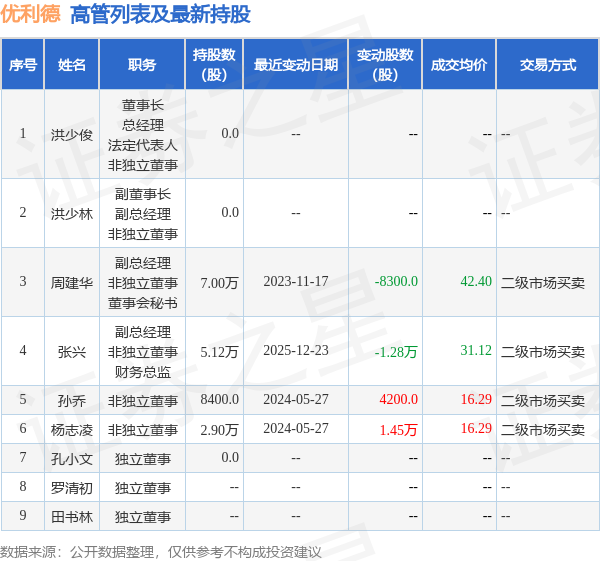The height and width of the screenshot is (561, 600).
Task: Click 杨志凌's average price 16.29
Action: (476, 428)
